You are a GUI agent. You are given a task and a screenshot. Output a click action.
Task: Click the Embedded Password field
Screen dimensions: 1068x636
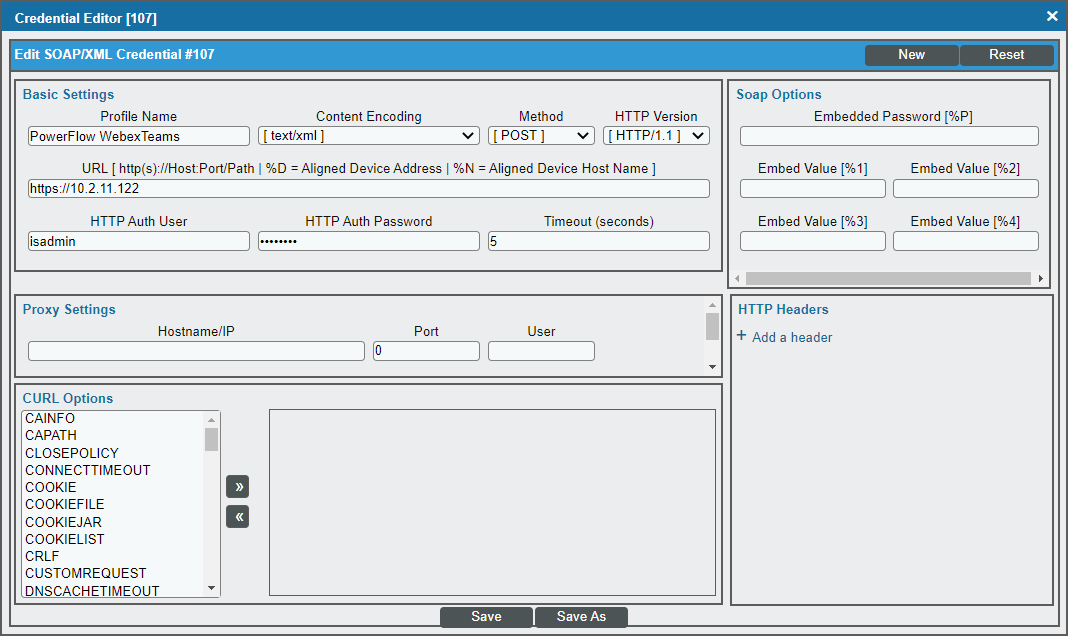888,136
